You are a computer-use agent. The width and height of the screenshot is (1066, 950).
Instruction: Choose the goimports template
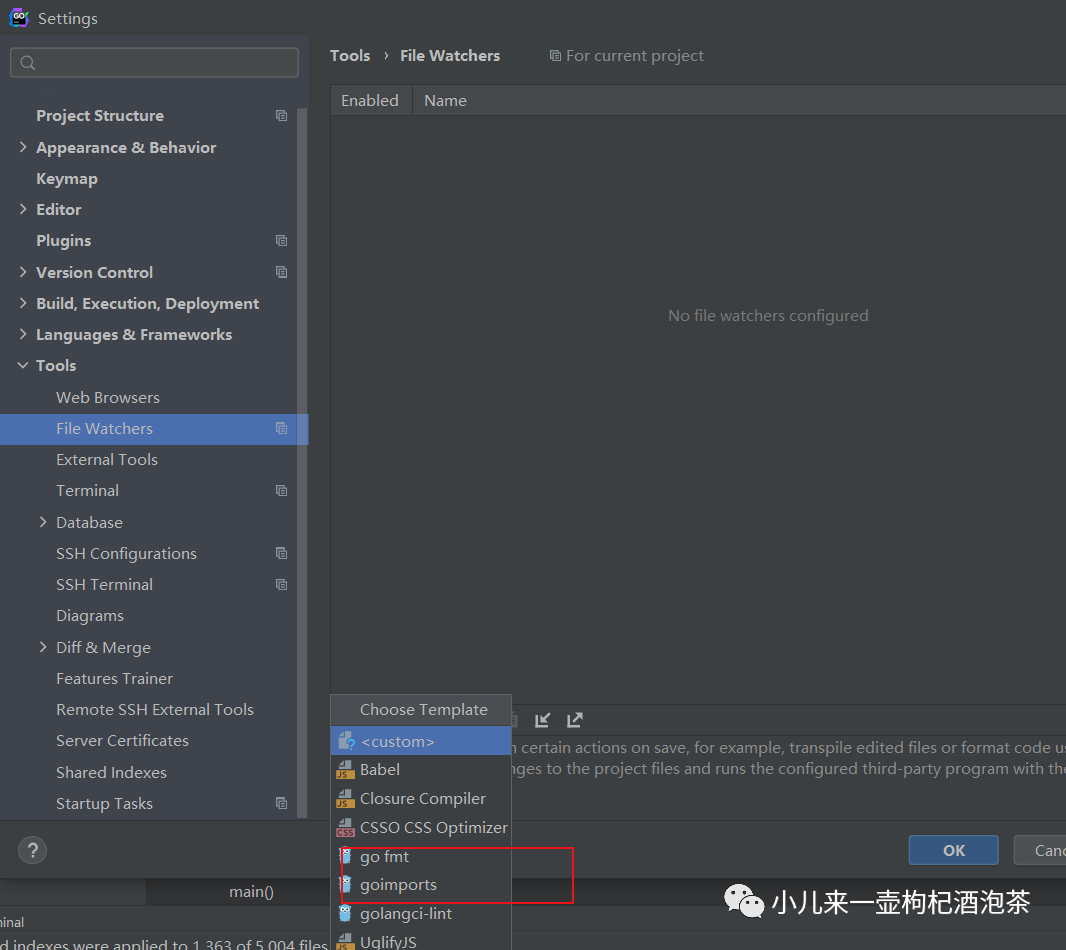point(421,885)
